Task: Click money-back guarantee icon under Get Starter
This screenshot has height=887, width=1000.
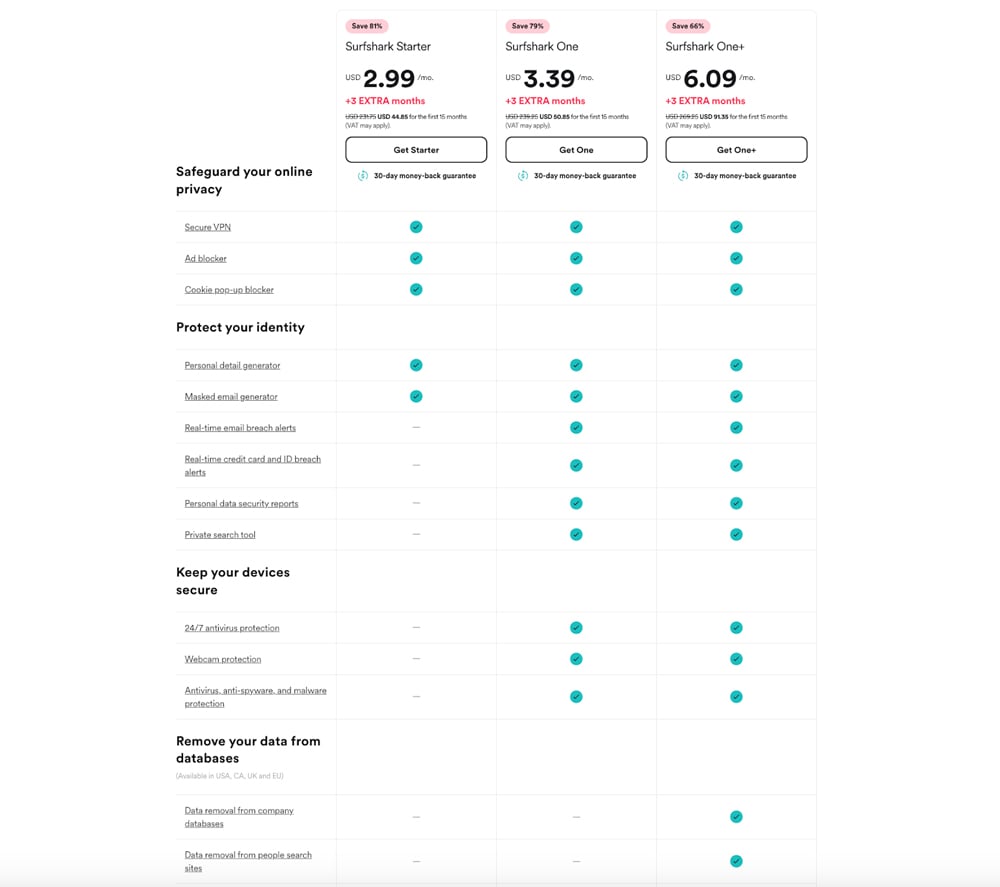Action: click(363, 176)
